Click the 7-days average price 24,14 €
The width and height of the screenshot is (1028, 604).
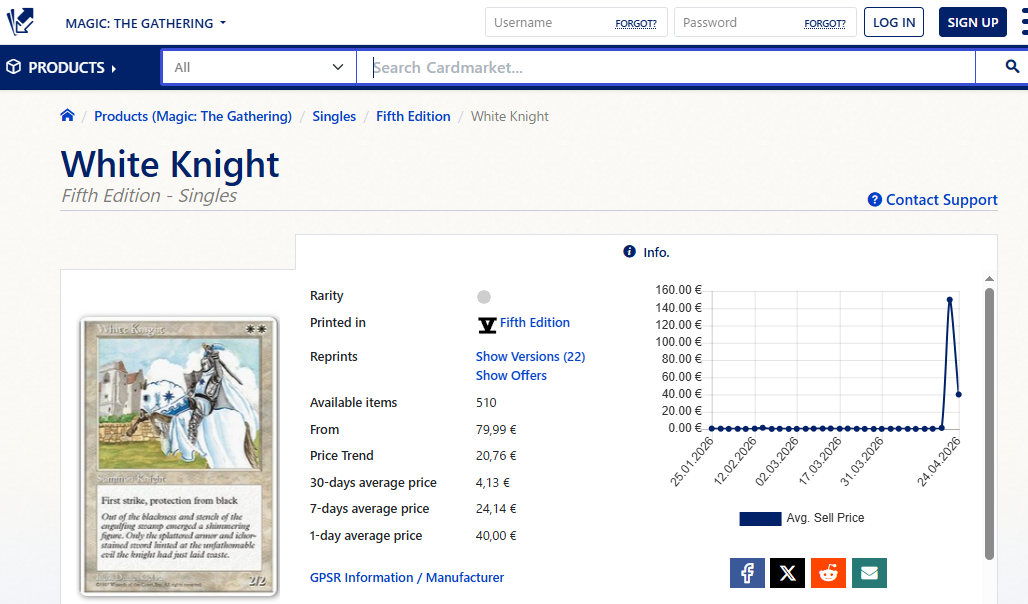[x=496, y=509]
